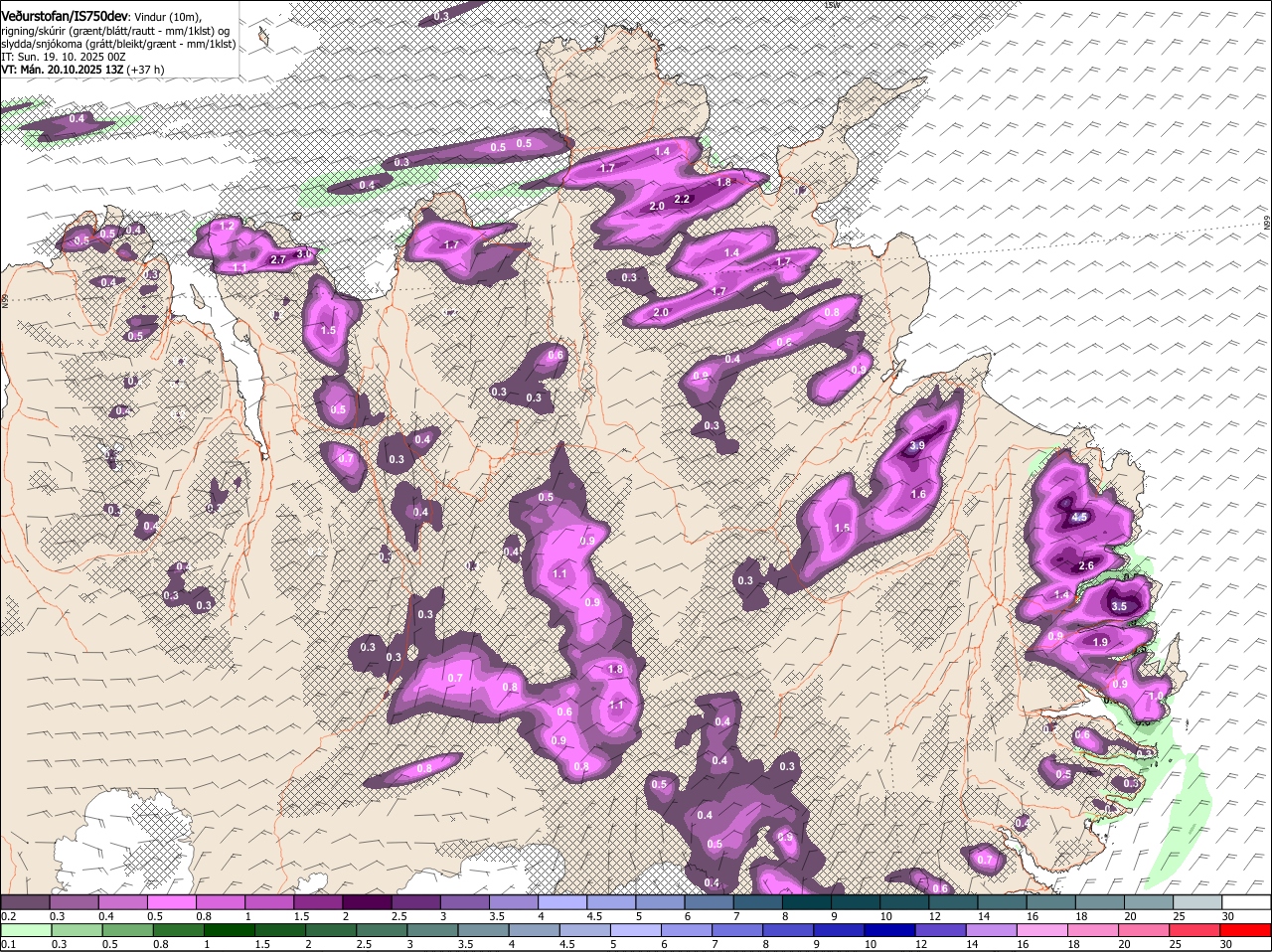Click the lower legend number label 0.1
Screen dimensions: 1272x952
pos(8,944)
